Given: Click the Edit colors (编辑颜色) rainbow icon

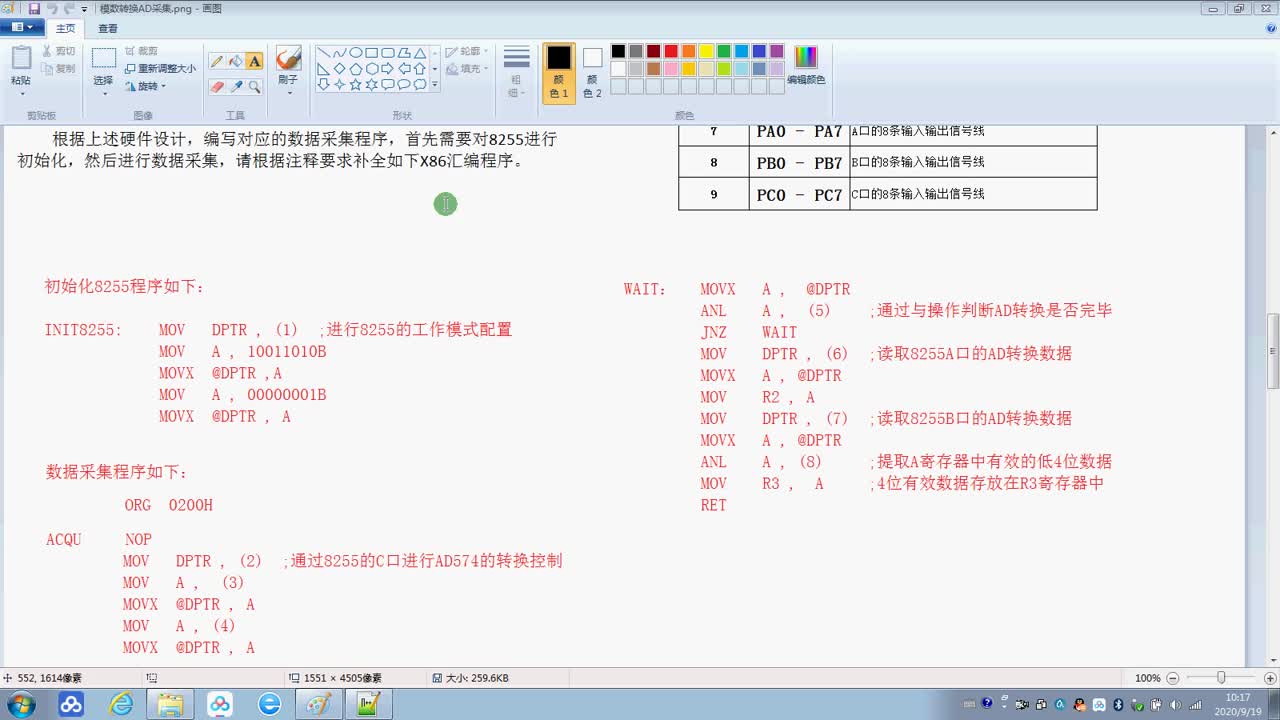Looking at the screenshot, I should tap(806, 57).
